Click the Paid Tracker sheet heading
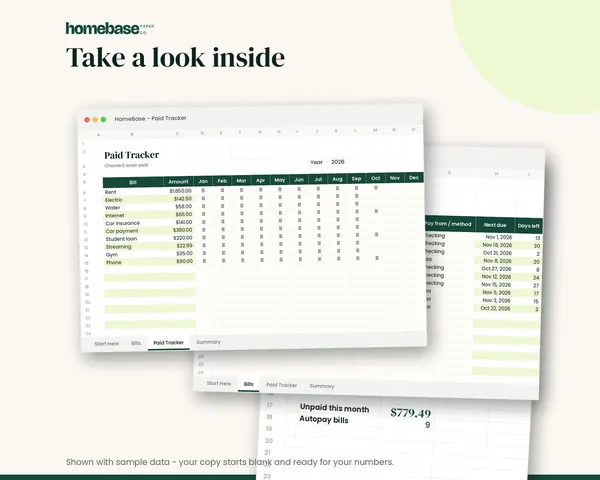 tap(132, 155)
